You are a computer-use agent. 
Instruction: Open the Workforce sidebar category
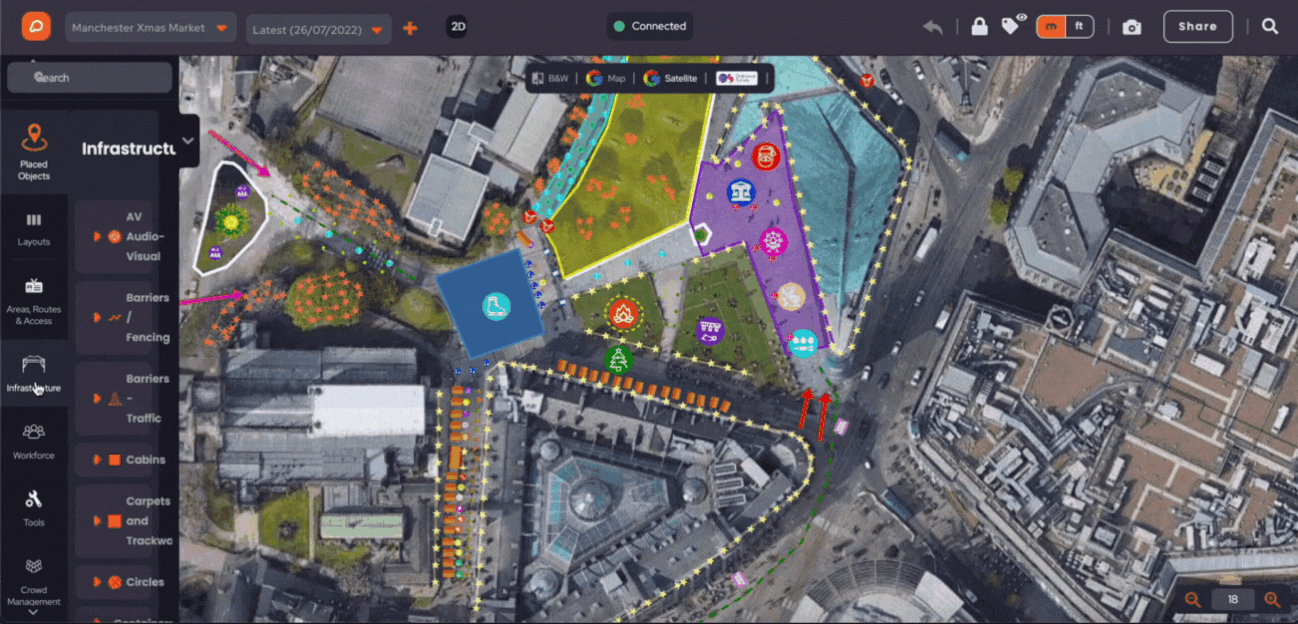pyautogui.click(x=33, y=440)
